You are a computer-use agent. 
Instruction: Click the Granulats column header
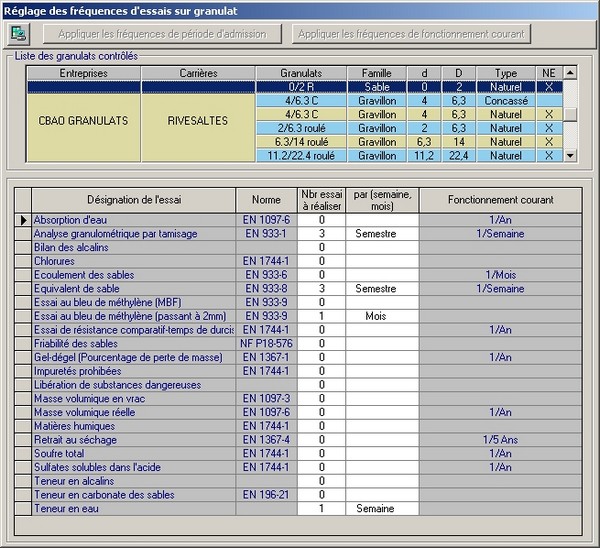(x=301, y=73)
